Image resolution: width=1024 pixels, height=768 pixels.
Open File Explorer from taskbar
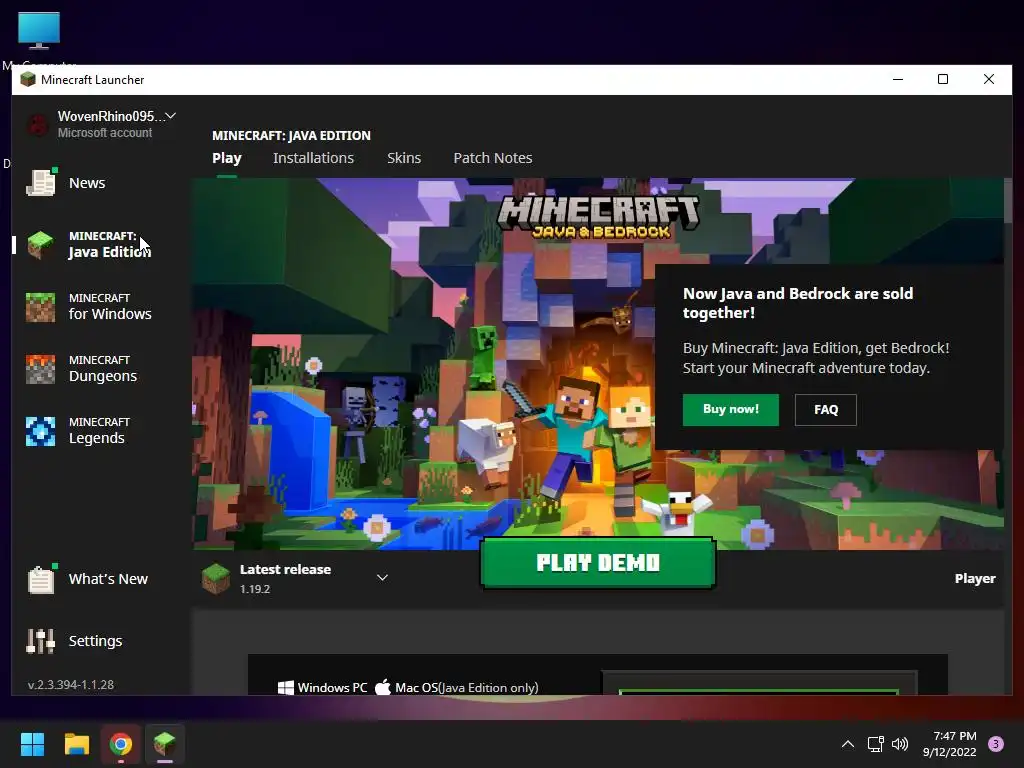(x=76, y=744)
